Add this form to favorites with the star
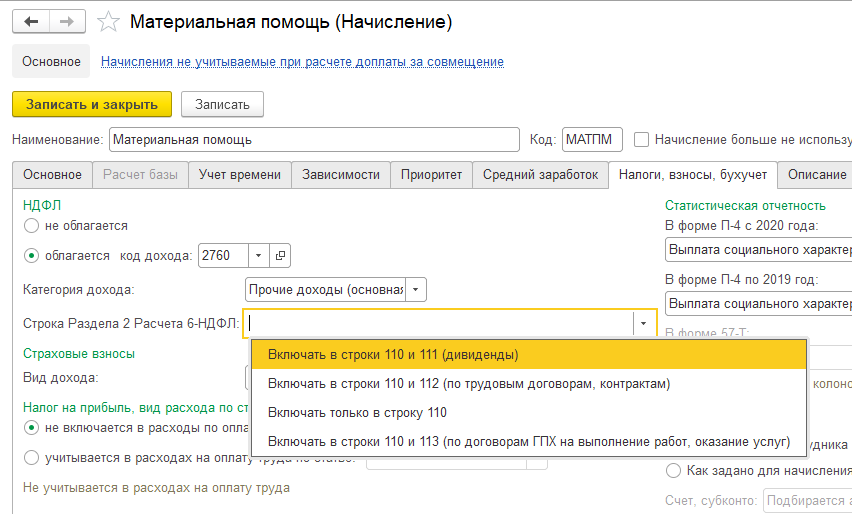 [111, 22]
